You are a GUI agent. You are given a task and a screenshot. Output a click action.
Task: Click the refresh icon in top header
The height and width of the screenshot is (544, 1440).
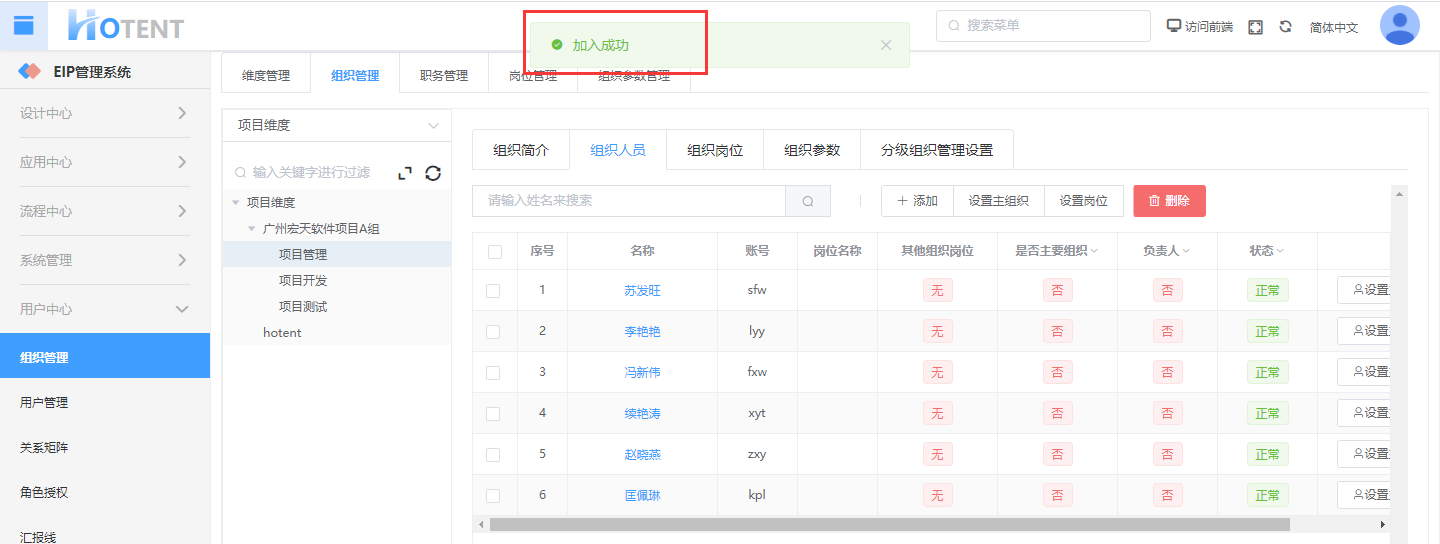click(x=1285, y=27)
